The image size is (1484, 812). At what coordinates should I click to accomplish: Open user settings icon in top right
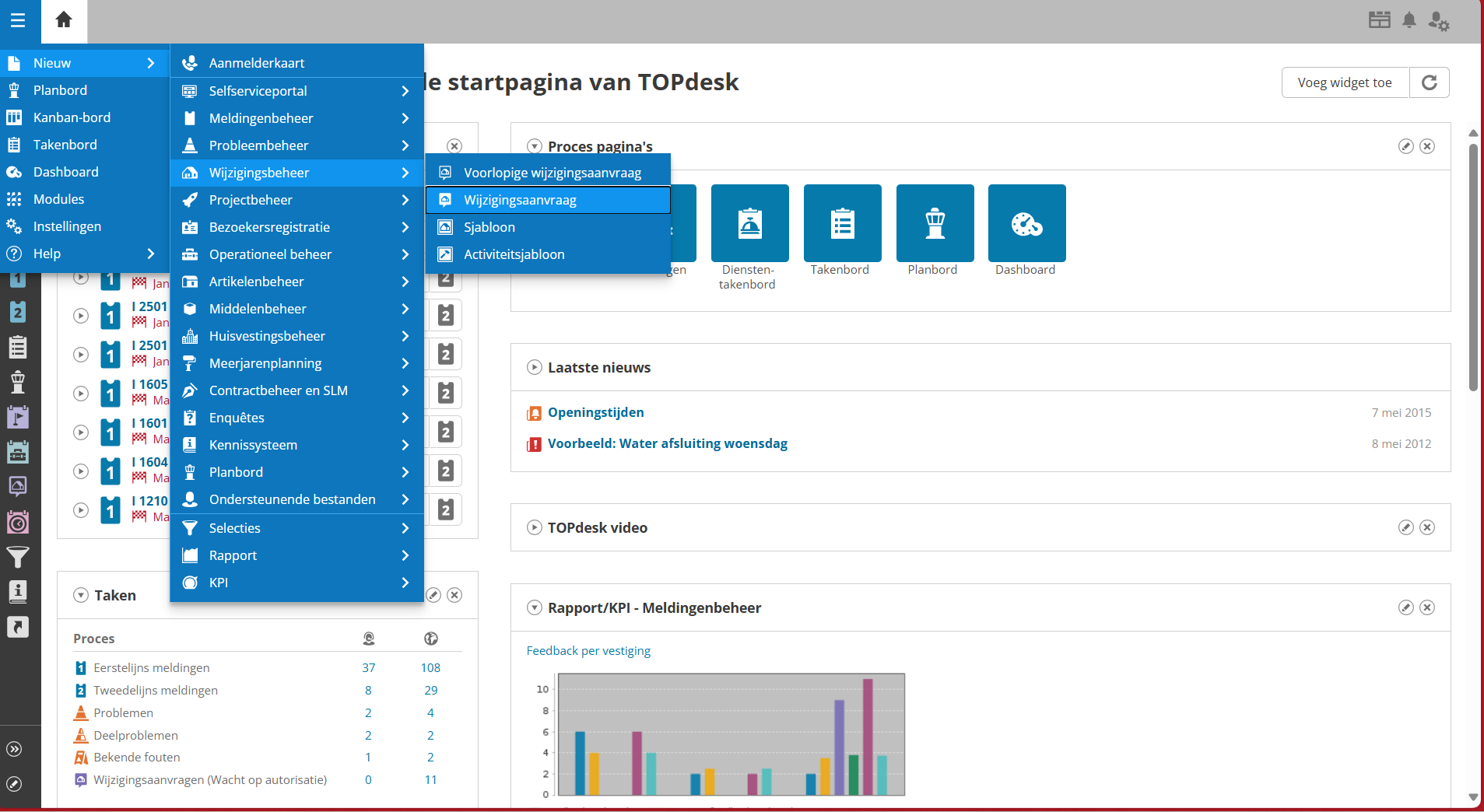[1438, 21]
